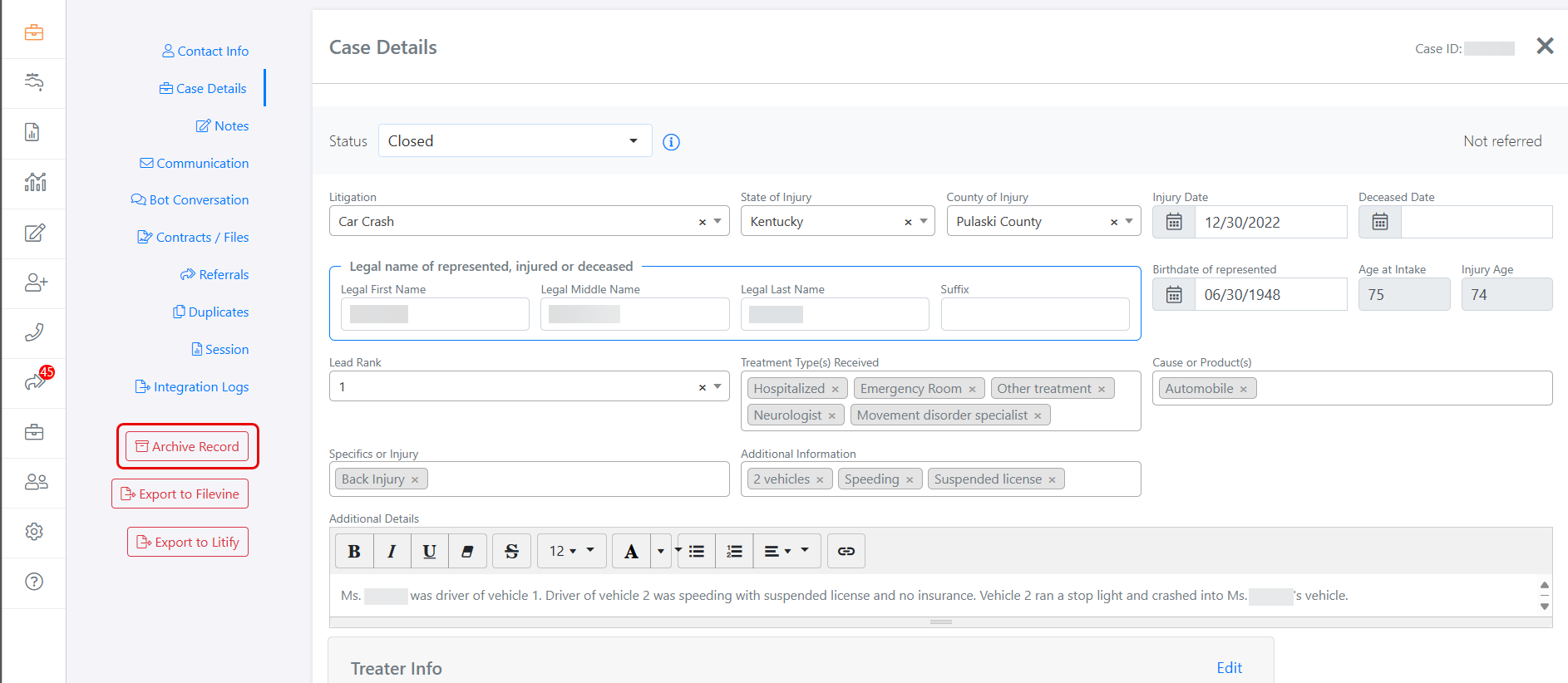The image size is (1568, 683).
Task: Open the Contracts / Files section
Action: [x=194, y=237]
